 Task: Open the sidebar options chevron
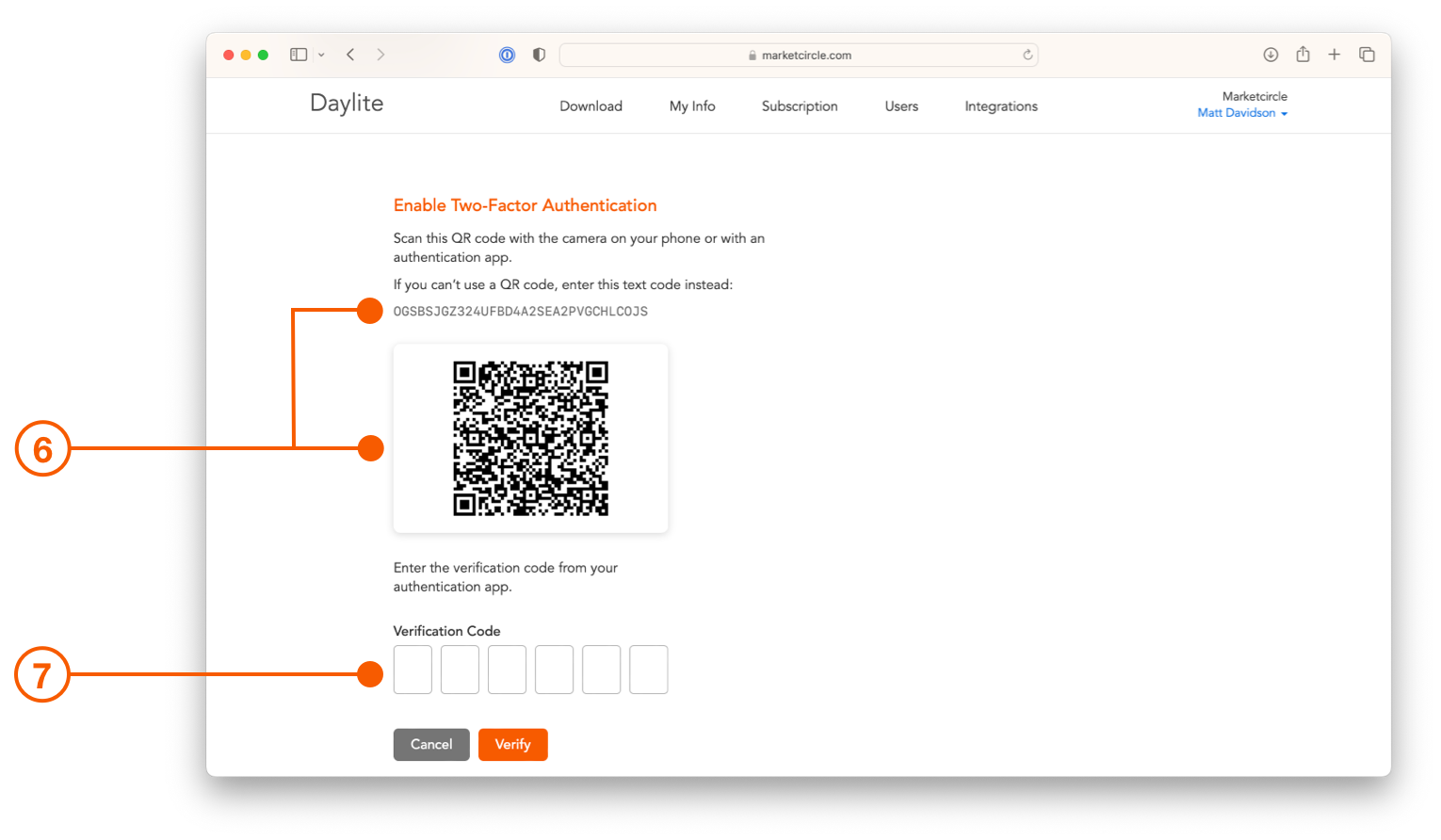[x=321, y=55]
